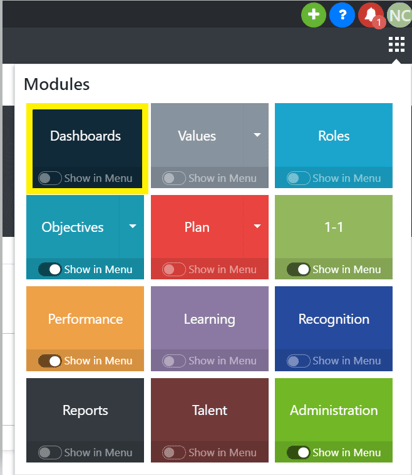
Task: Open the Roles module tile
Action: tap(334, 135)
